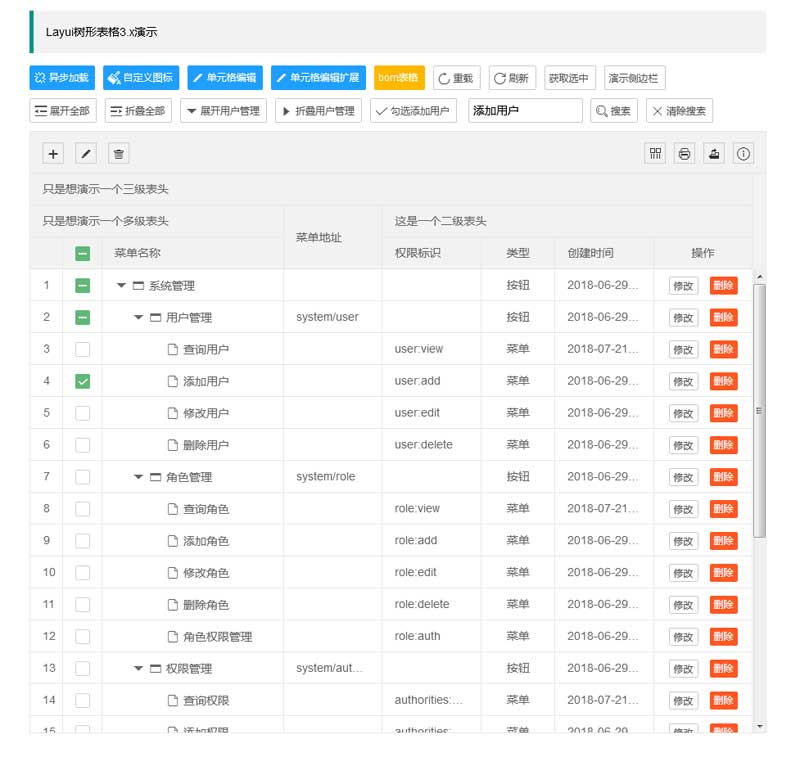Click the print table icon
This screenshot has width=800, height=757.
click(685, 153)
